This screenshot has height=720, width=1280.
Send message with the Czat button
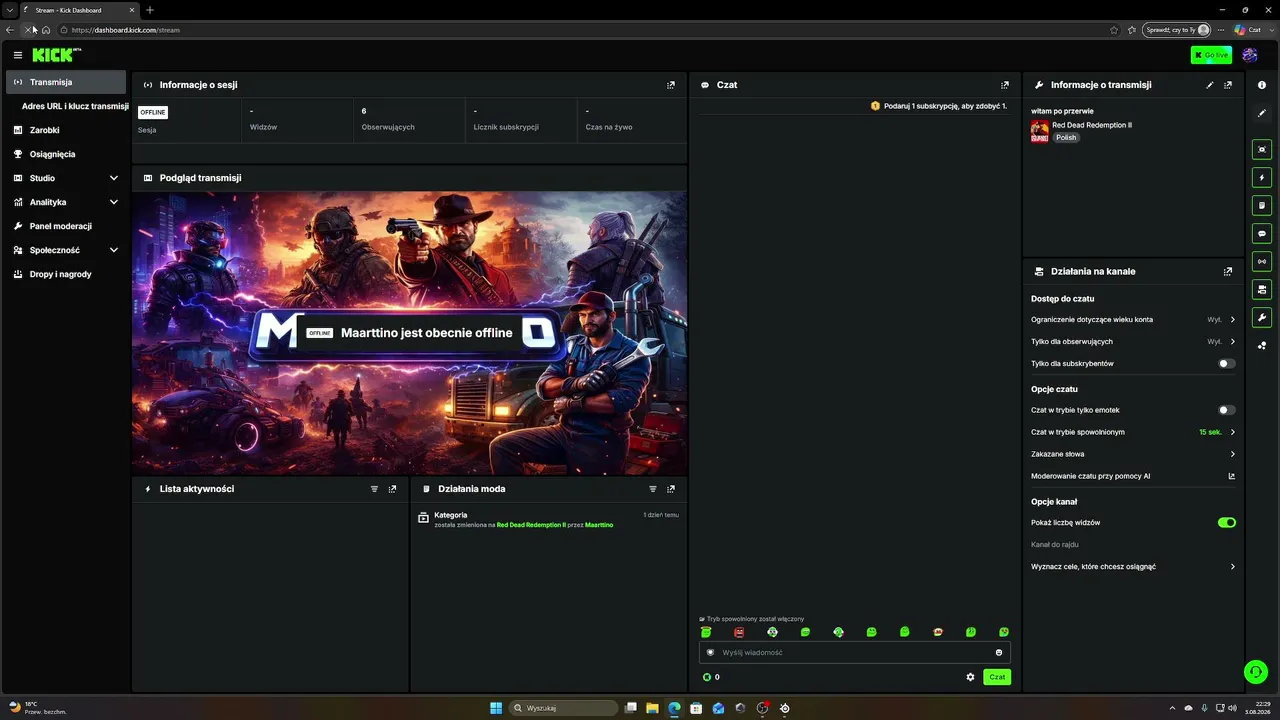click(997, 677)
